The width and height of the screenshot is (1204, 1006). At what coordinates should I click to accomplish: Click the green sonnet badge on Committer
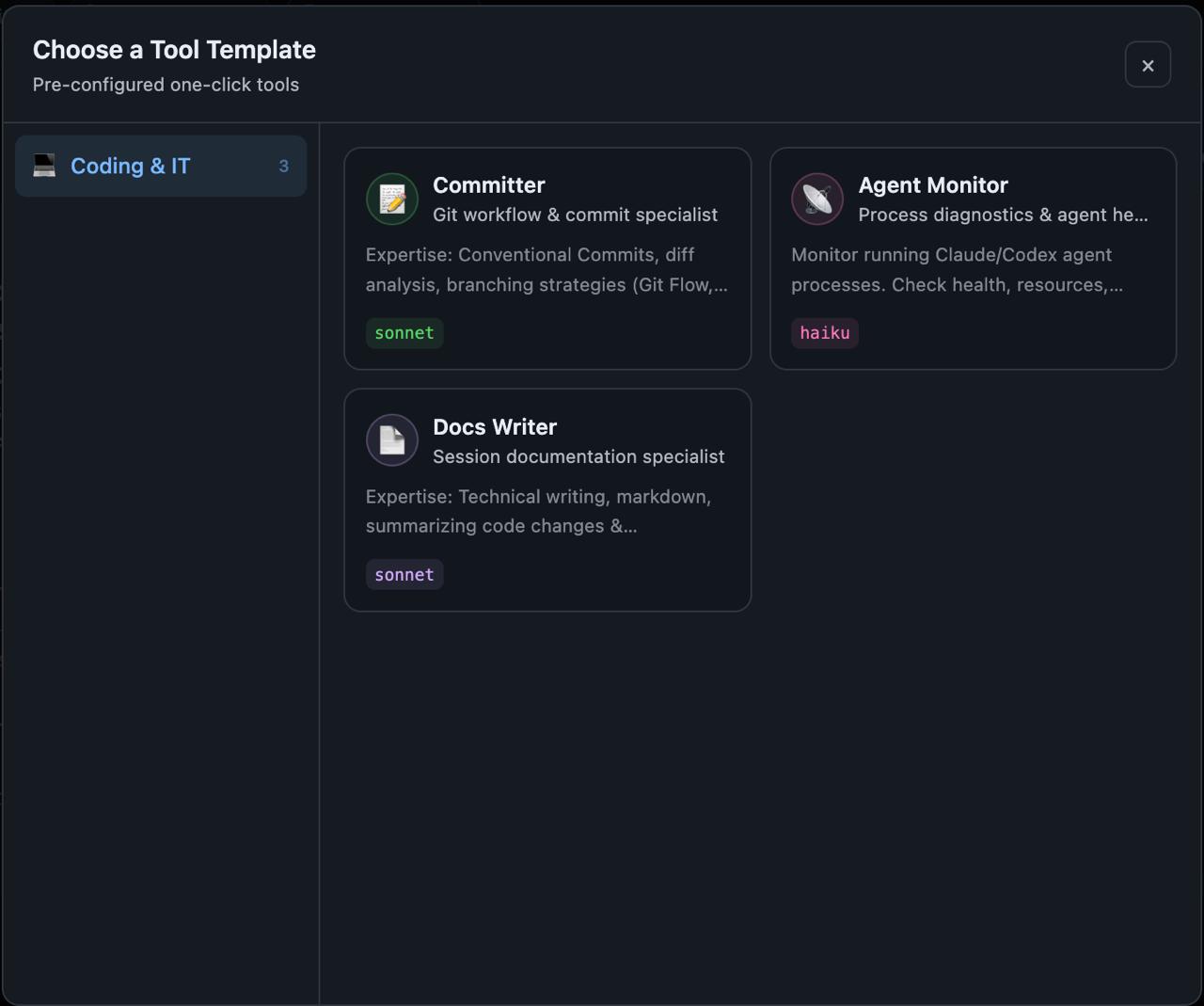click(404, 333)
